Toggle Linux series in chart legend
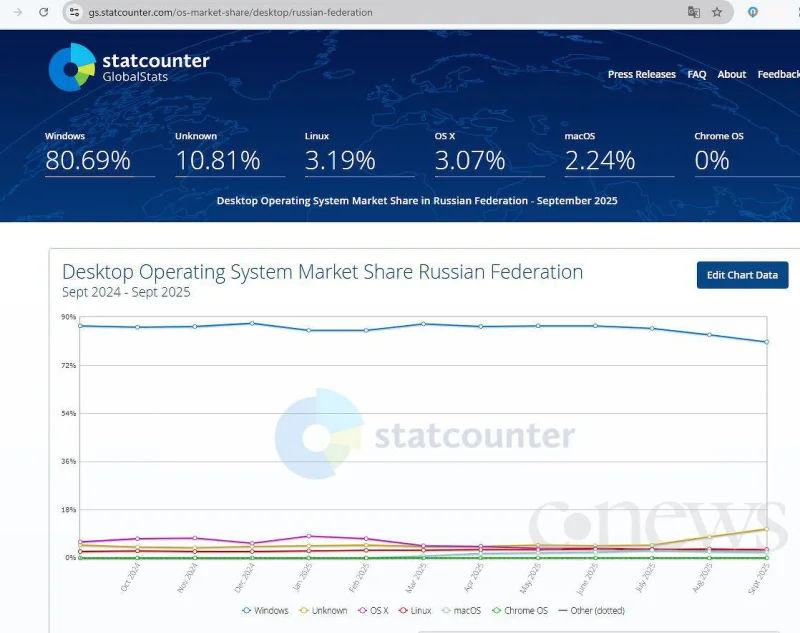800x633 pixels. (414, 610)
